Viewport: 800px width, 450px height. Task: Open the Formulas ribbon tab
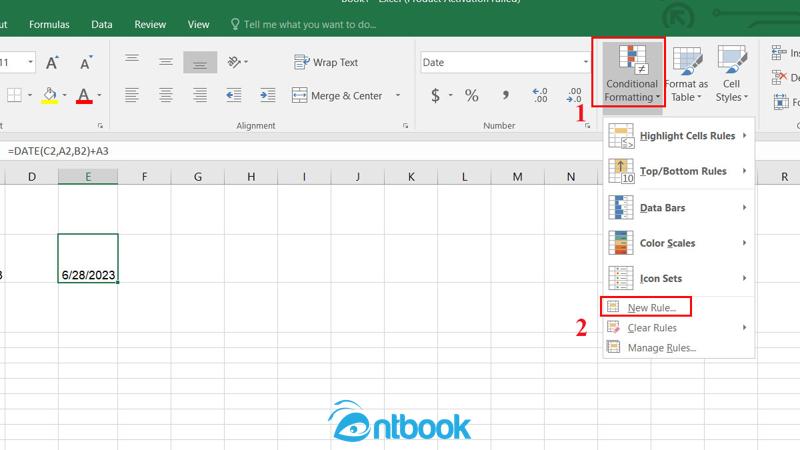point(49,24)
